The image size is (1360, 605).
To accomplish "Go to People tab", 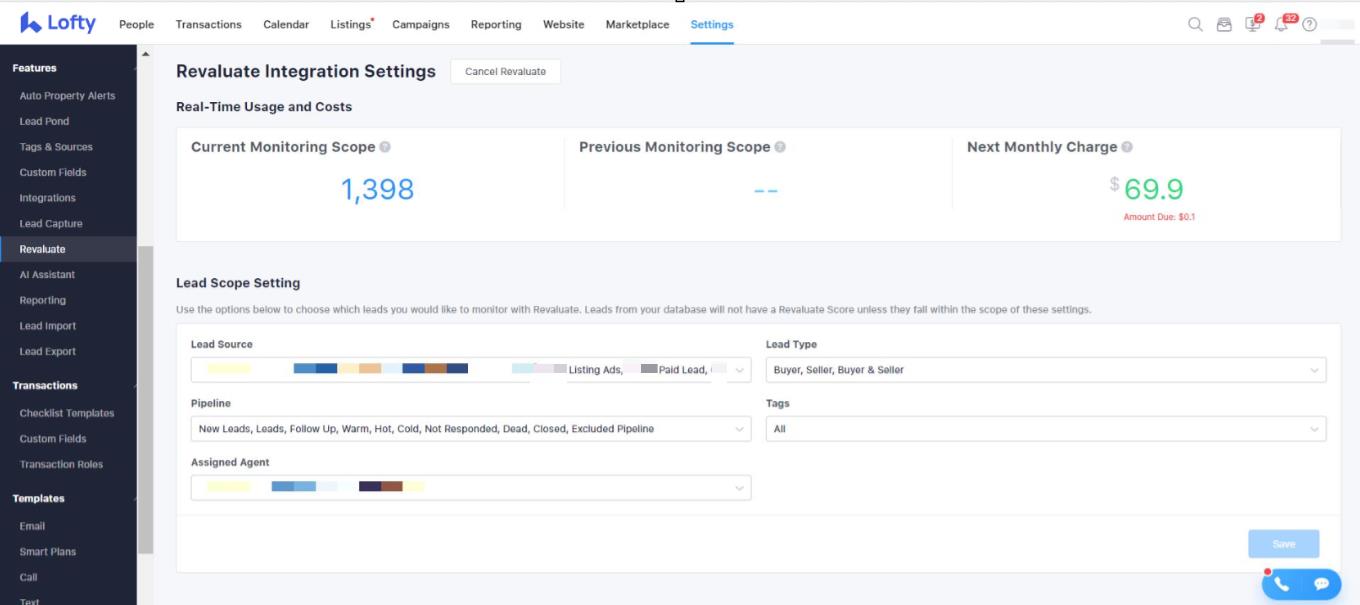I will click(136, 25).
